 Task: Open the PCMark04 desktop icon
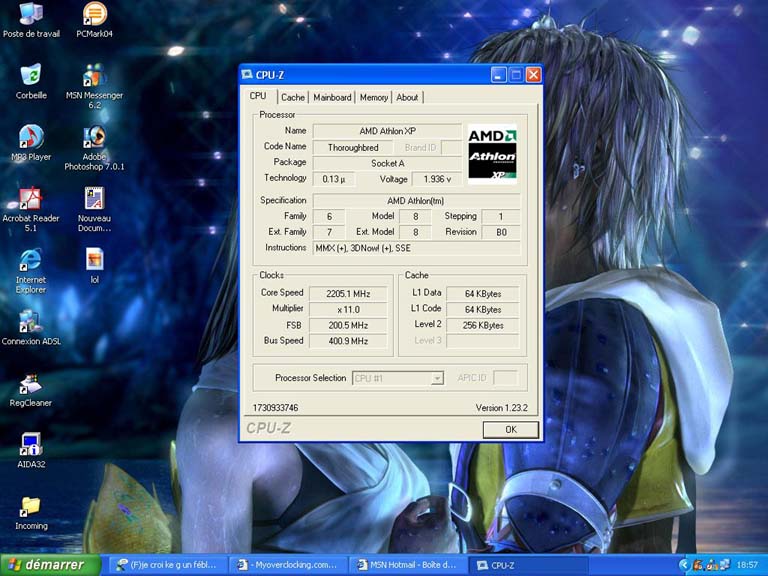pos(93,15)
